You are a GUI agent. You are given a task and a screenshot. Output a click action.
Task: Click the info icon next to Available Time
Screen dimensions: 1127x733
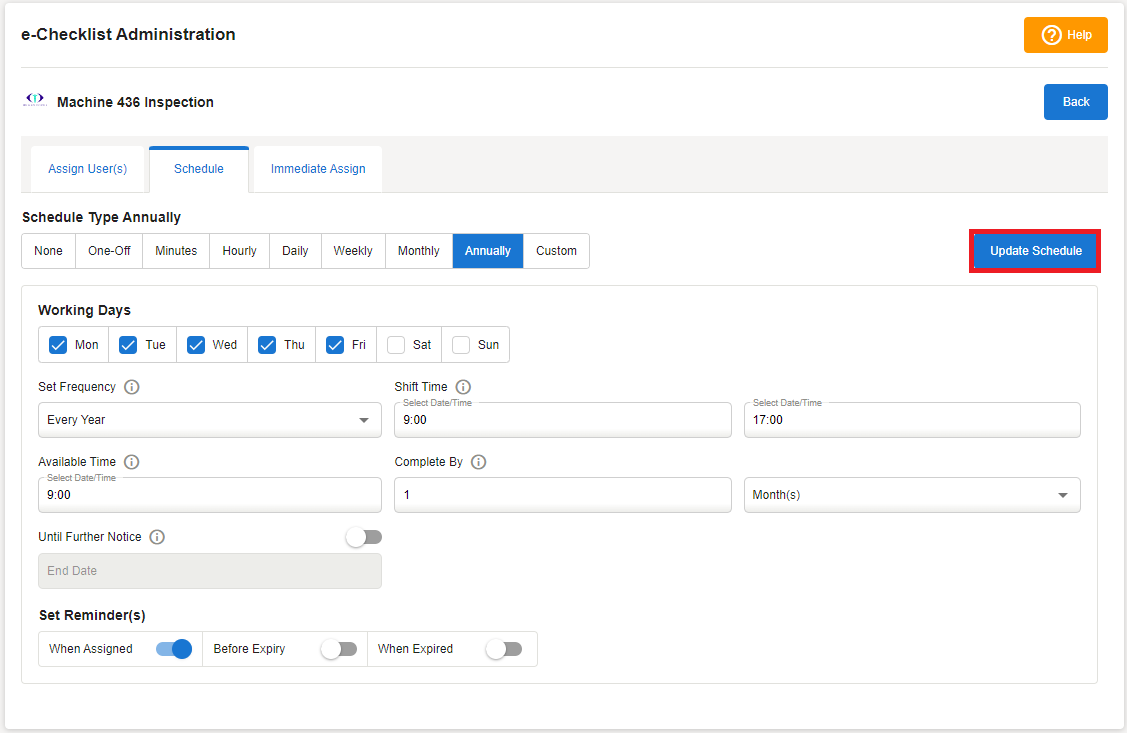(x=132, y=462)
